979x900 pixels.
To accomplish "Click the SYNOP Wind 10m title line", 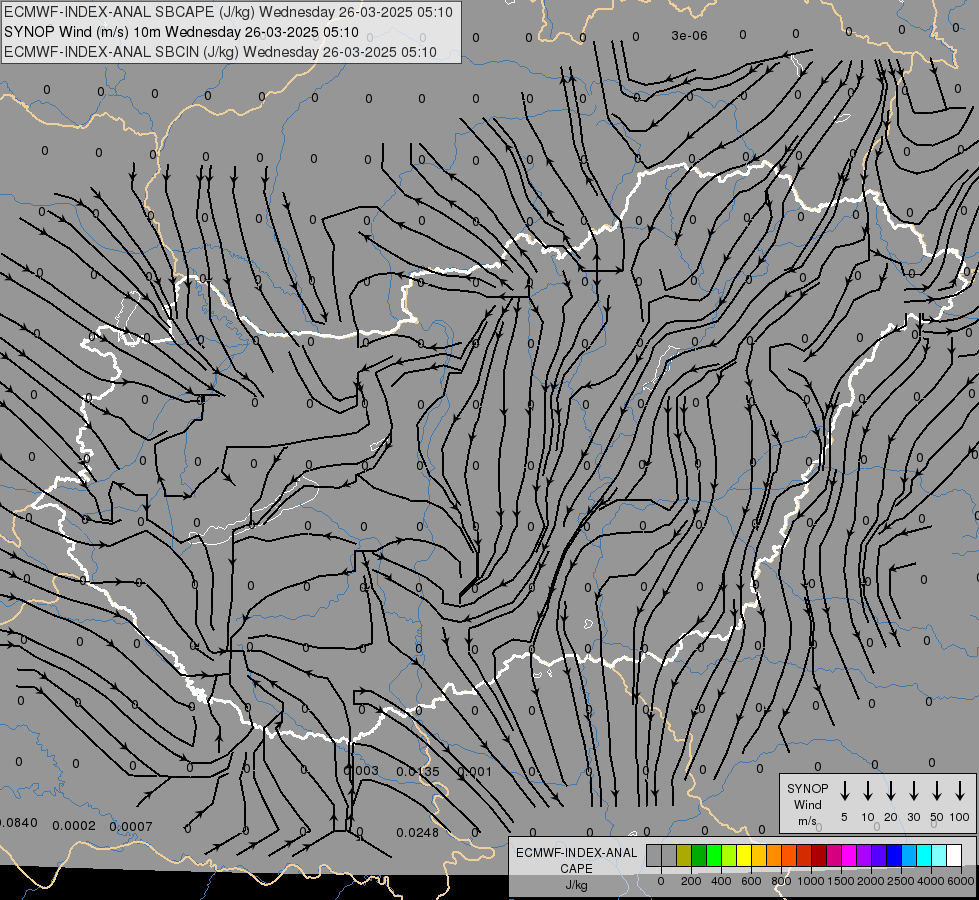I will 182,32.
